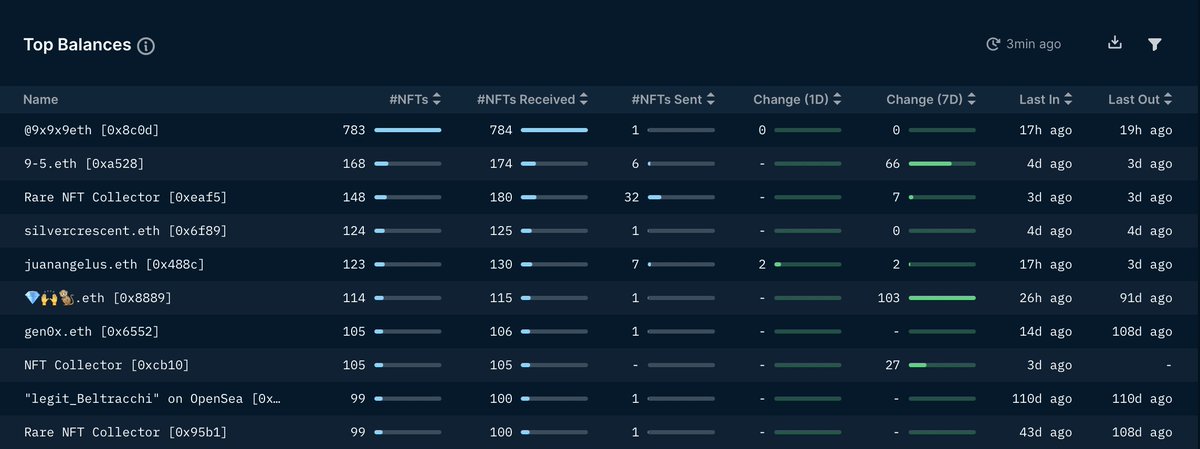Sort by Change (7D) column arrows
This screenshot has width=1200, height=449.
pos(971,100)
